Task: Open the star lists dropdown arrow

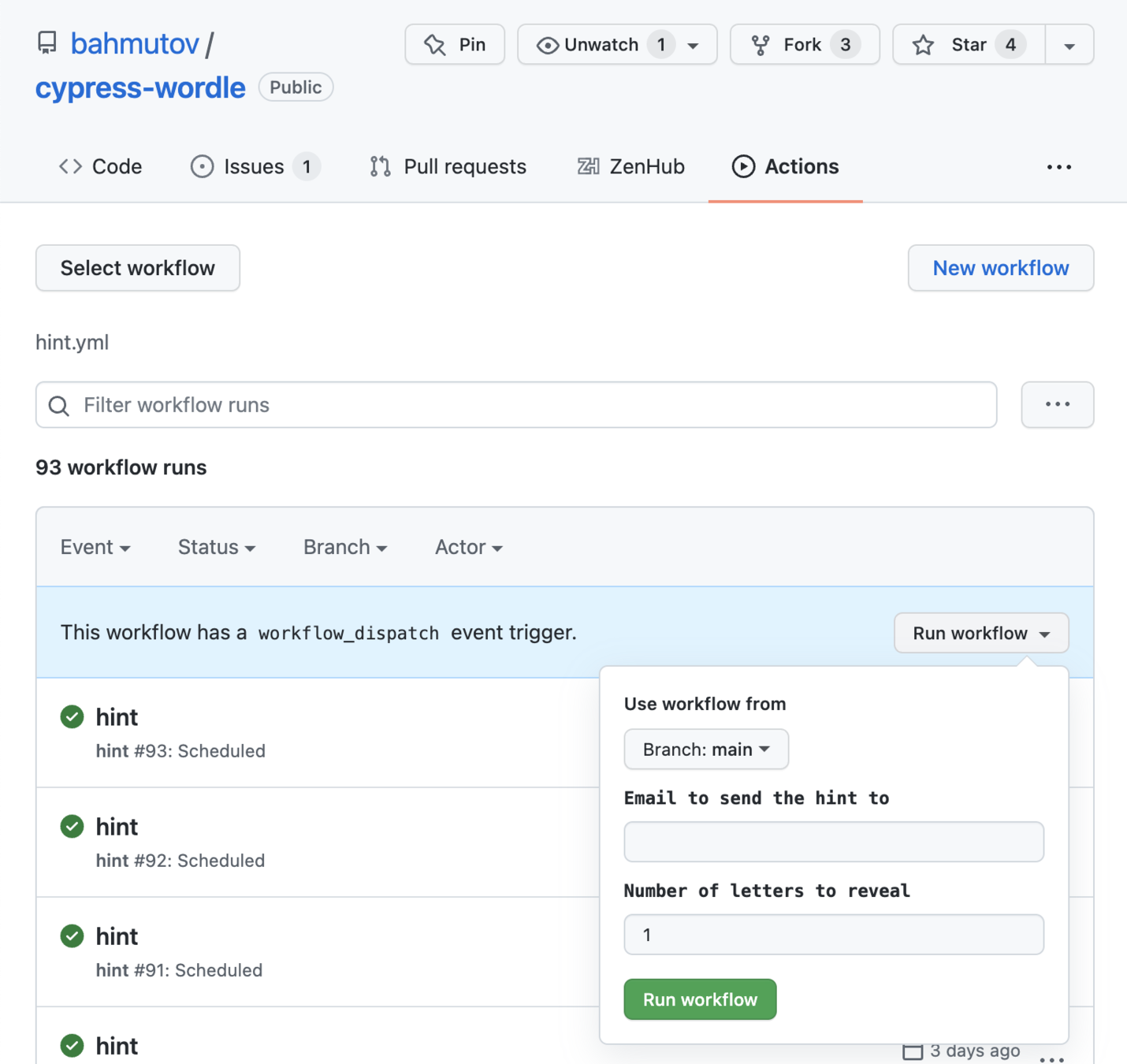Action: pyautogui.click(x=1069, y=45)
